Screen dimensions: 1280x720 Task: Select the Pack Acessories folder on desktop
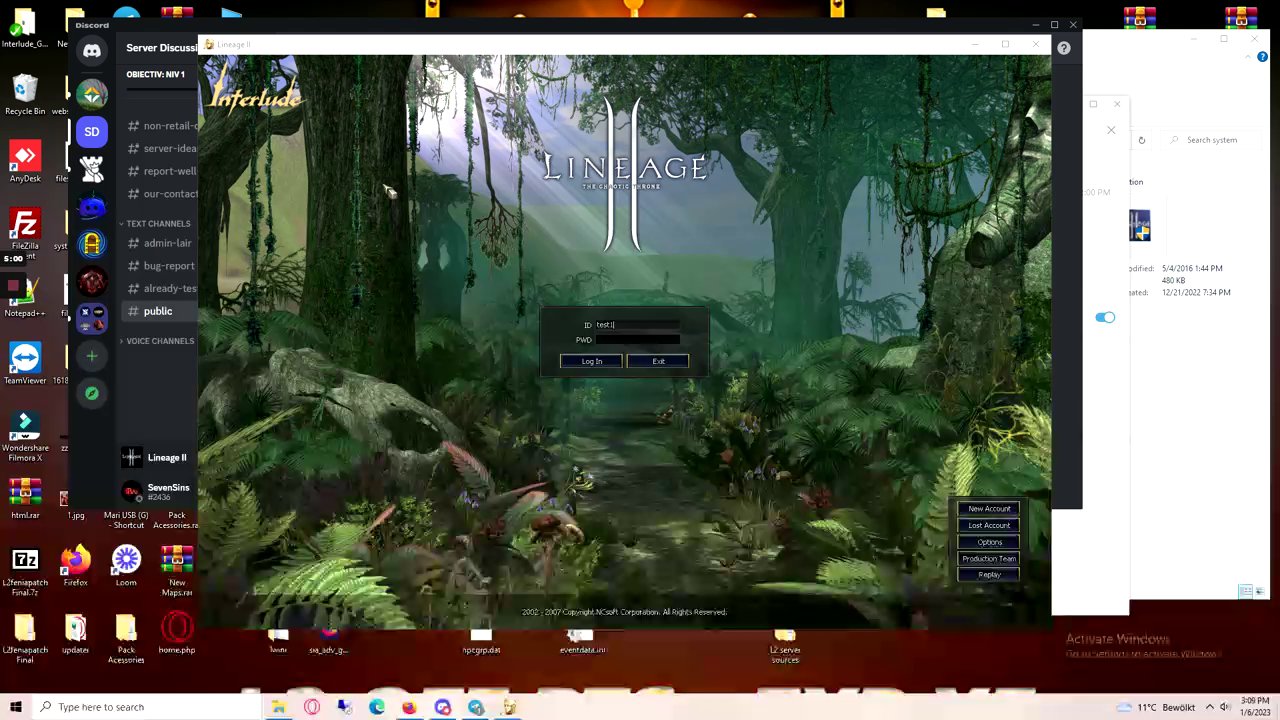(126, 639)
